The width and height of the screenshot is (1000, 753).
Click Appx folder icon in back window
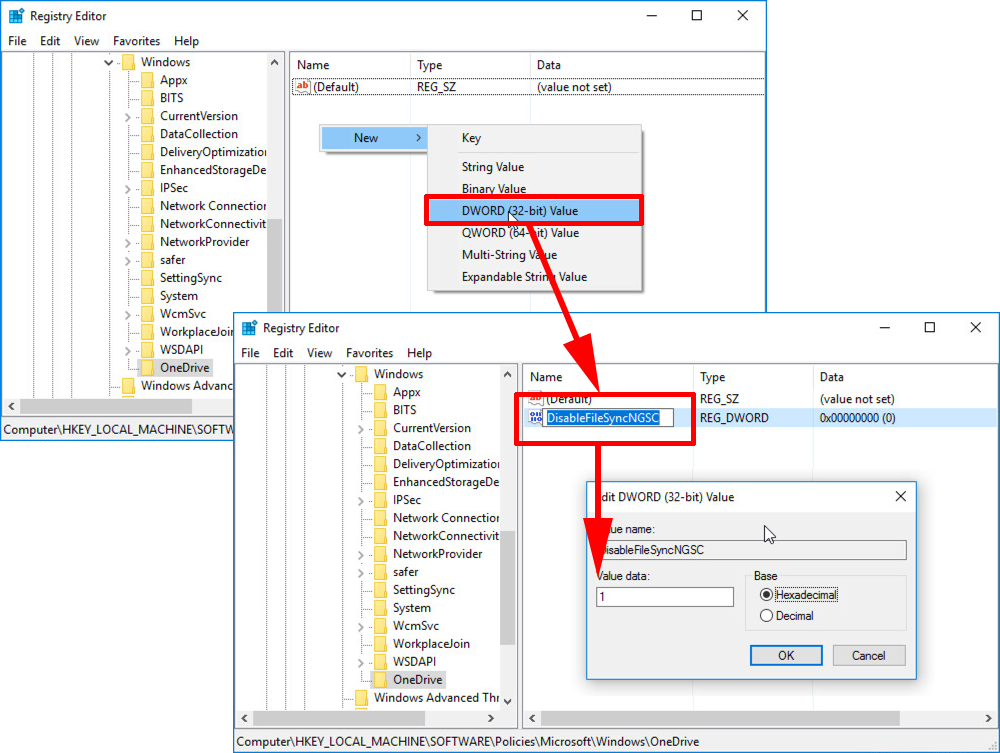pos(147,80)
